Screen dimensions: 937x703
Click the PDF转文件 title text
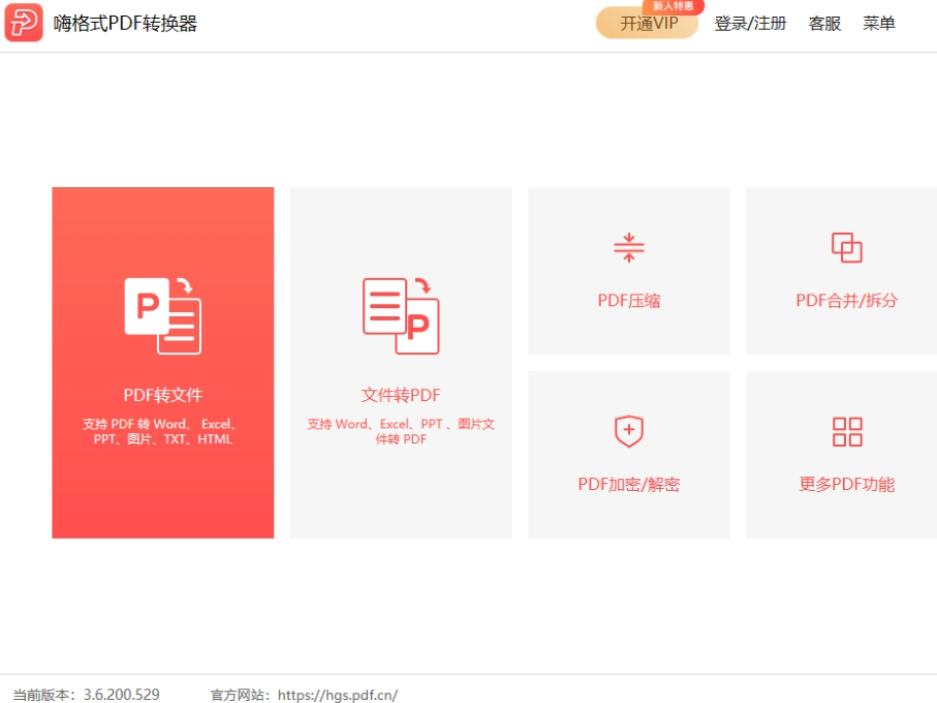163,395
